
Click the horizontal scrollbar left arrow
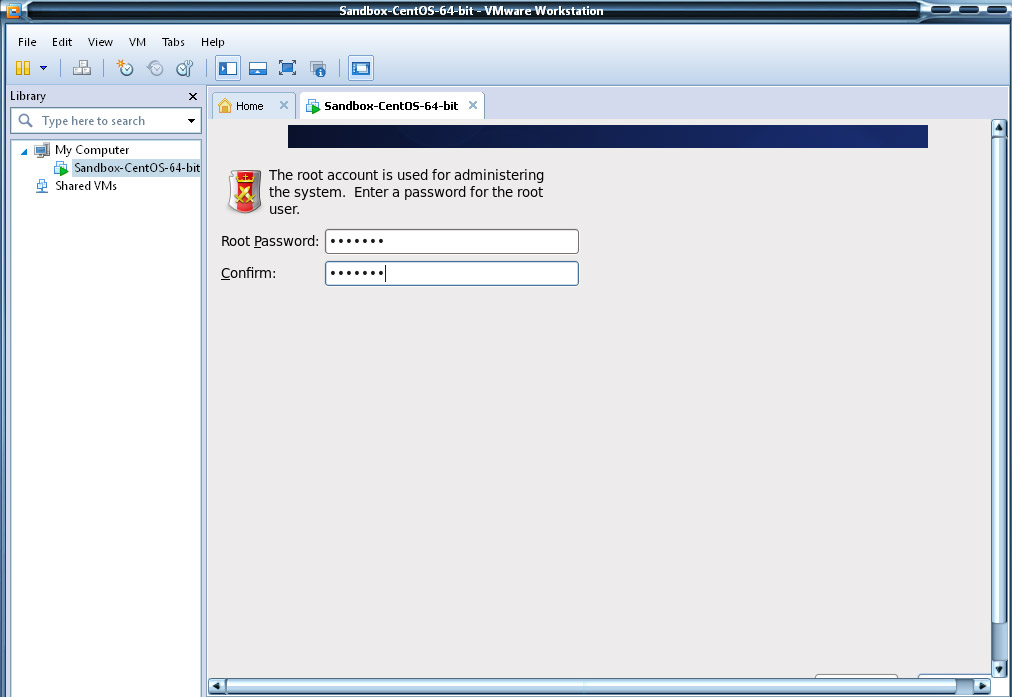tap(216, 685)
